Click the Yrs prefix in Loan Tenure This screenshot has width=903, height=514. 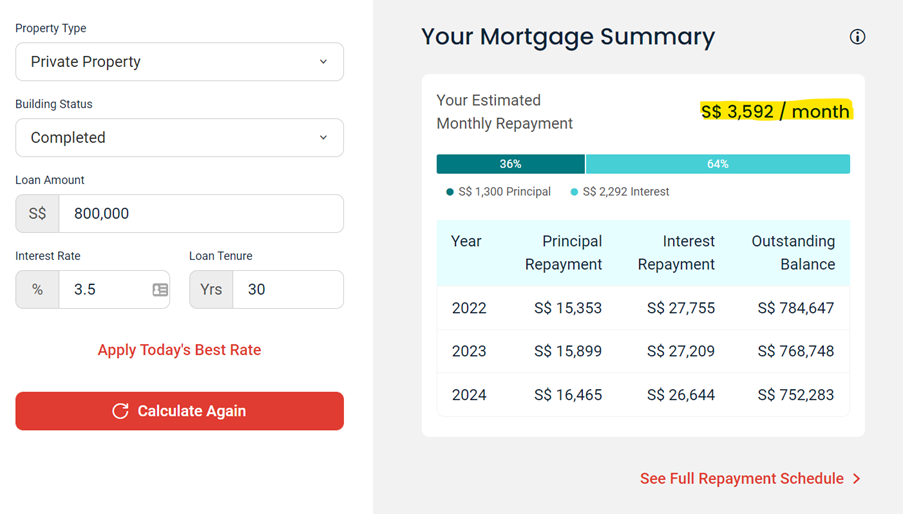pyautogui.click(x=211, y=290)
